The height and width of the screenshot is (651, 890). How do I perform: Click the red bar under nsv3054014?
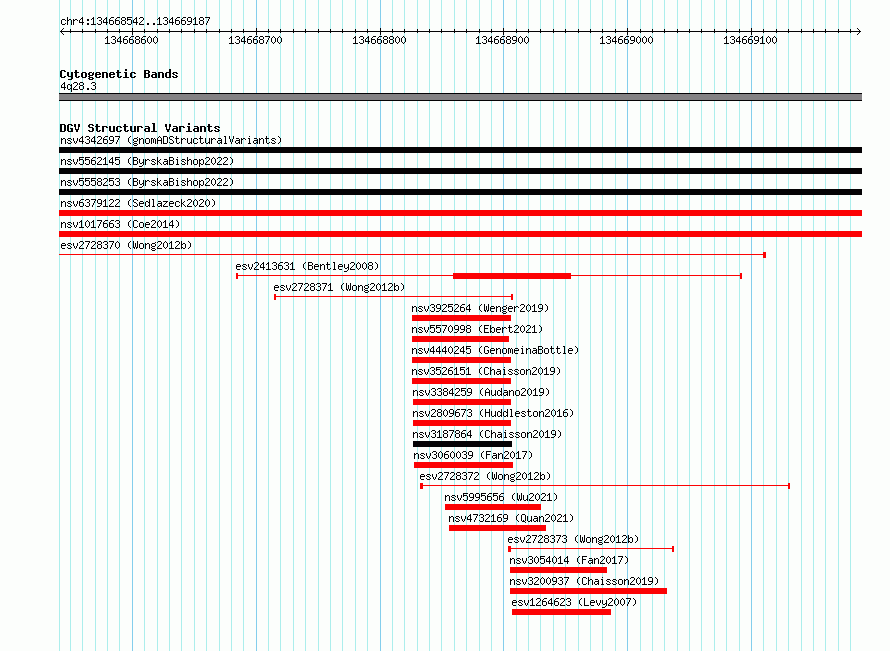[x=558, y=570]
